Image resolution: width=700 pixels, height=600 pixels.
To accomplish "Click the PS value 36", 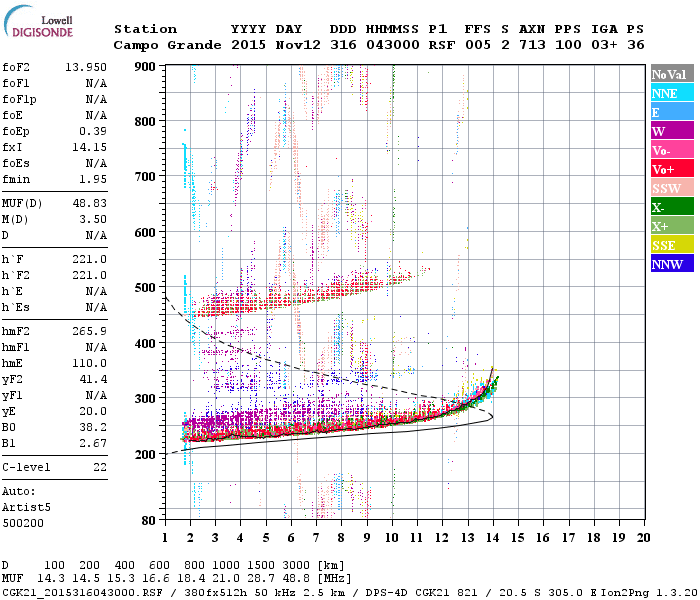I will tap(636, 45).
